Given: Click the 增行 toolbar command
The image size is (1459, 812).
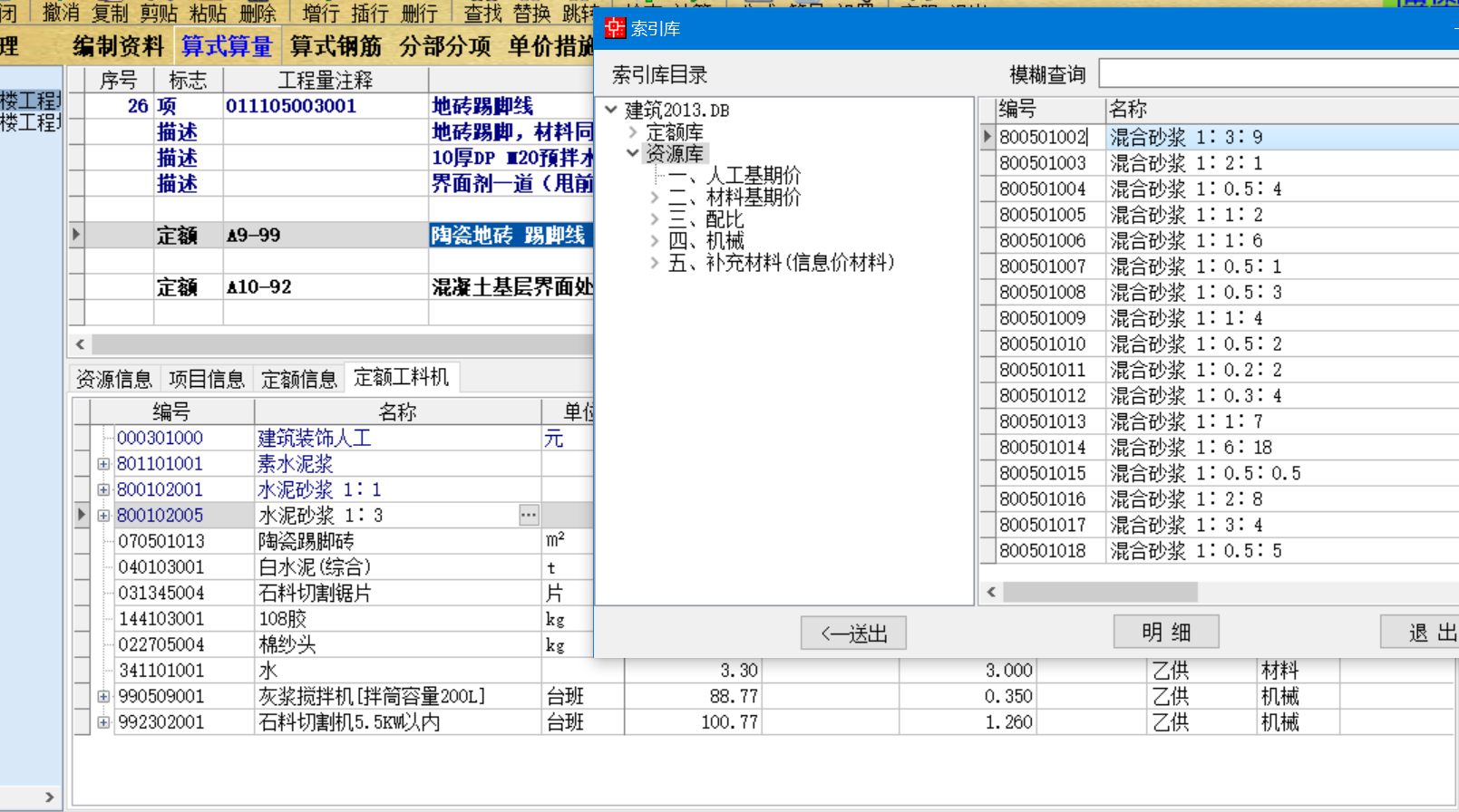Looking at the screenshot, I should [x=321, y=13].
